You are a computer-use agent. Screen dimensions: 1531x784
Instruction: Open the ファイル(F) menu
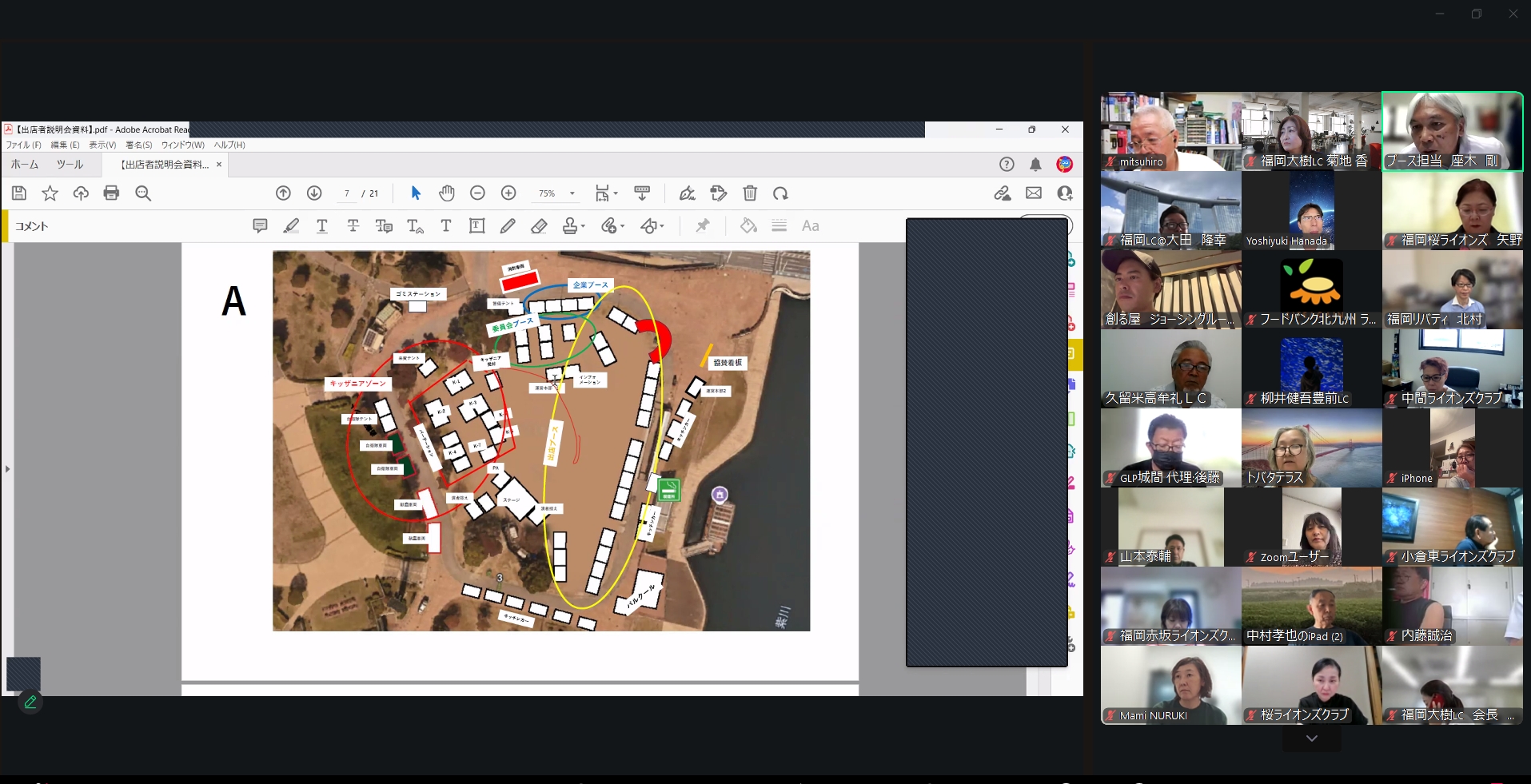[x=23, y=145]
